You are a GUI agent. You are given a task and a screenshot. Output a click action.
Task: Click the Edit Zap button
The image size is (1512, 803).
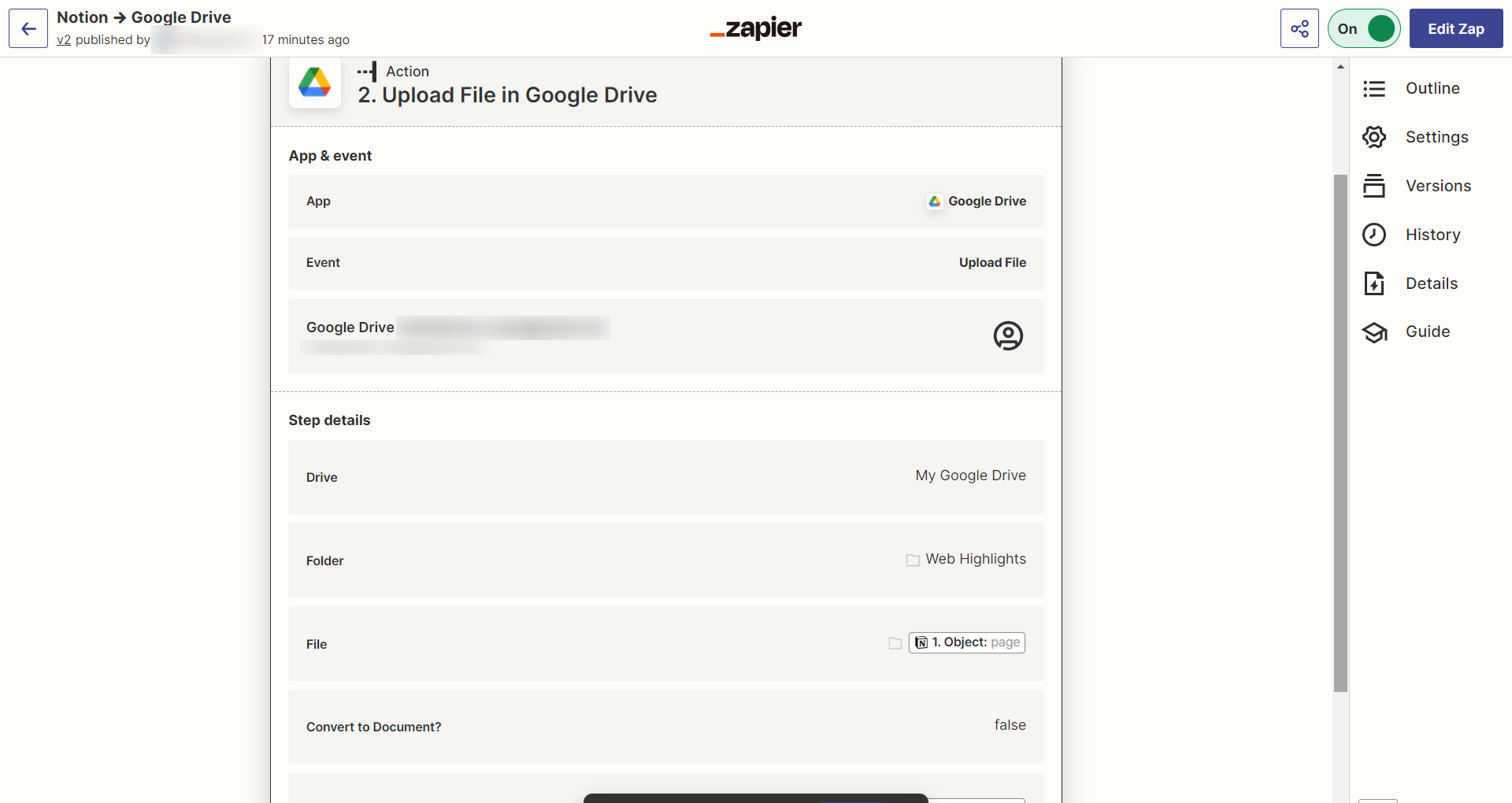pos(1455,29)
